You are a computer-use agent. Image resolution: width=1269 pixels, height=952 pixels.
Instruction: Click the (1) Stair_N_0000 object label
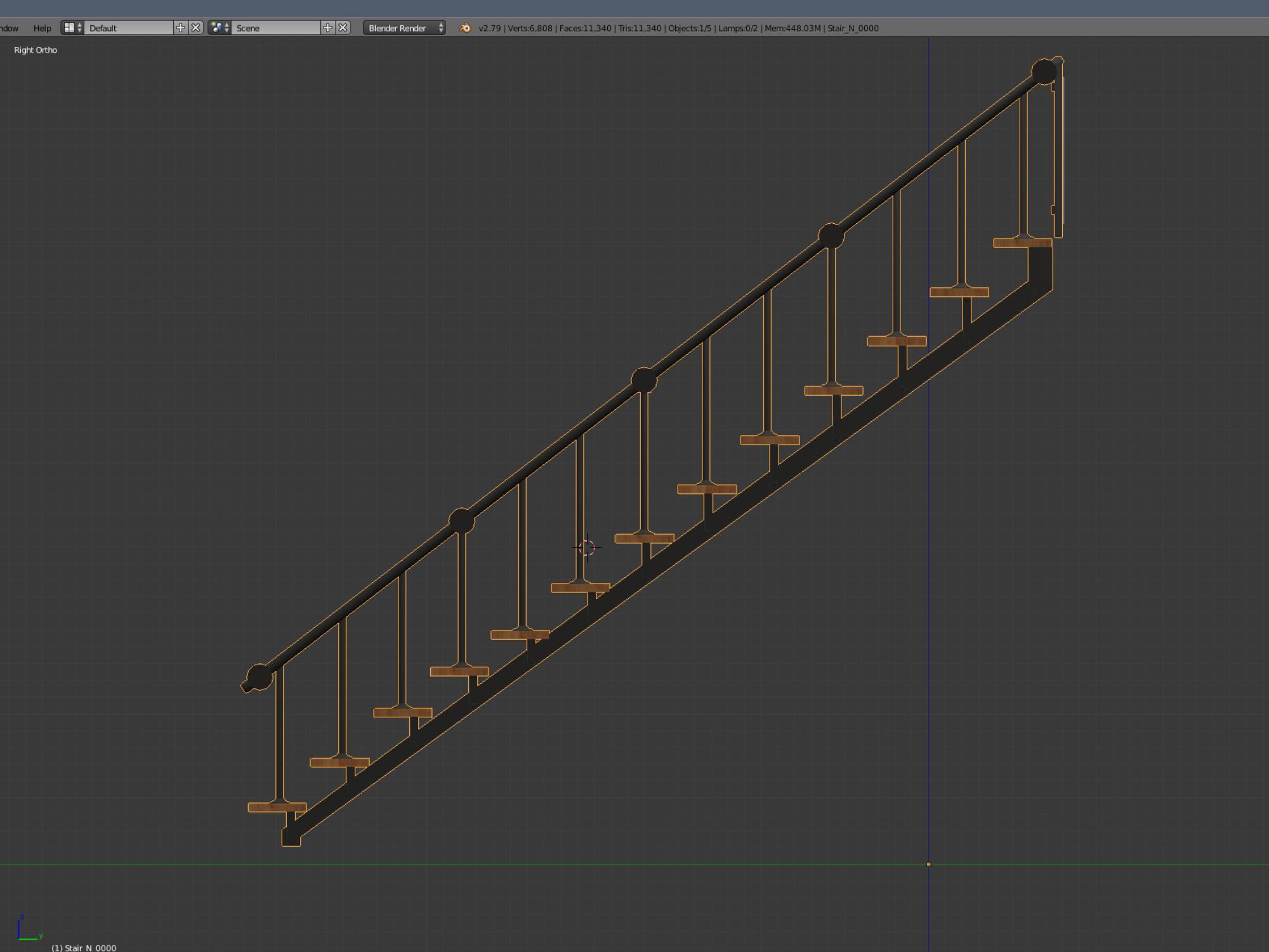84,948
